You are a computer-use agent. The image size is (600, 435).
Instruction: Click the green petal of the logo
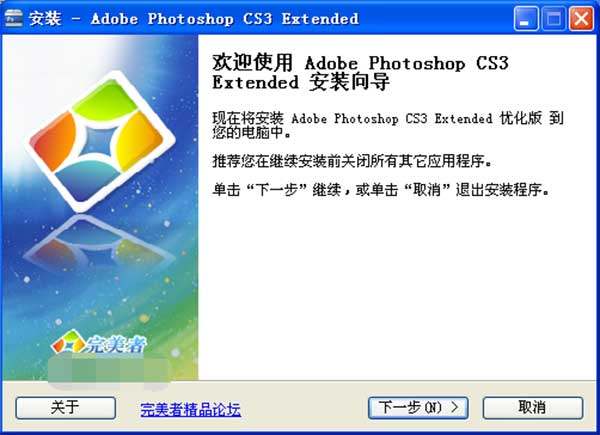[102, 99]
